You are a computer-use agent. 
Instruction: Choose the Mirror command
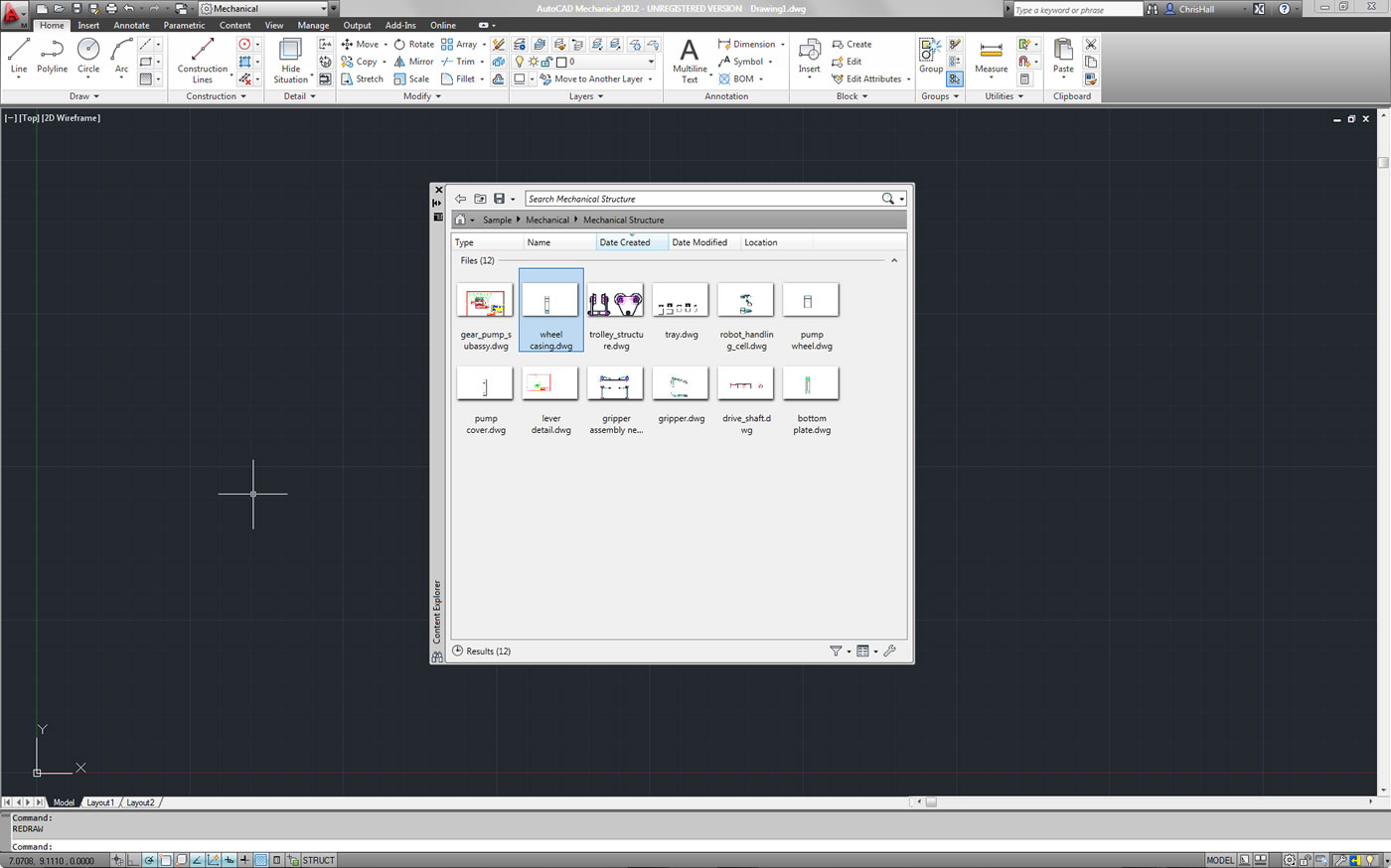point(413,62)
